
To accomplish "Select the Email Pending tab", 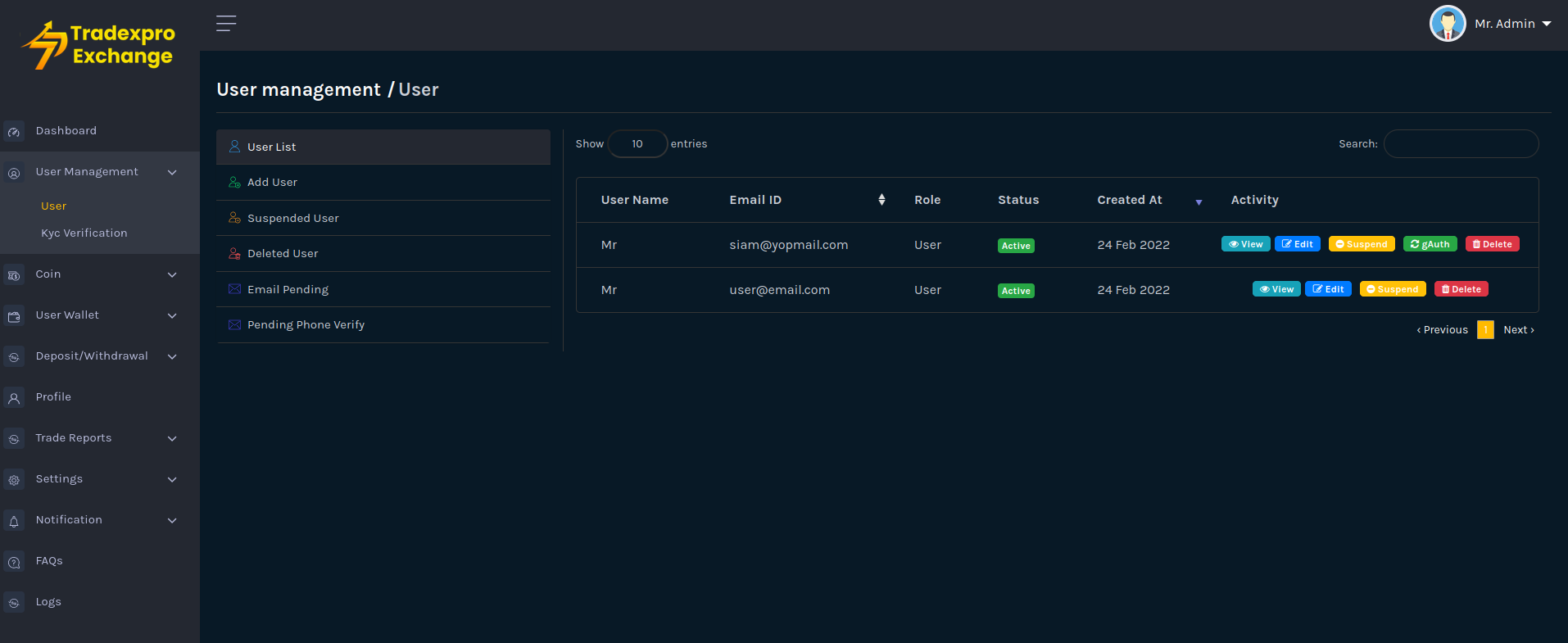I will click(288, 290).
